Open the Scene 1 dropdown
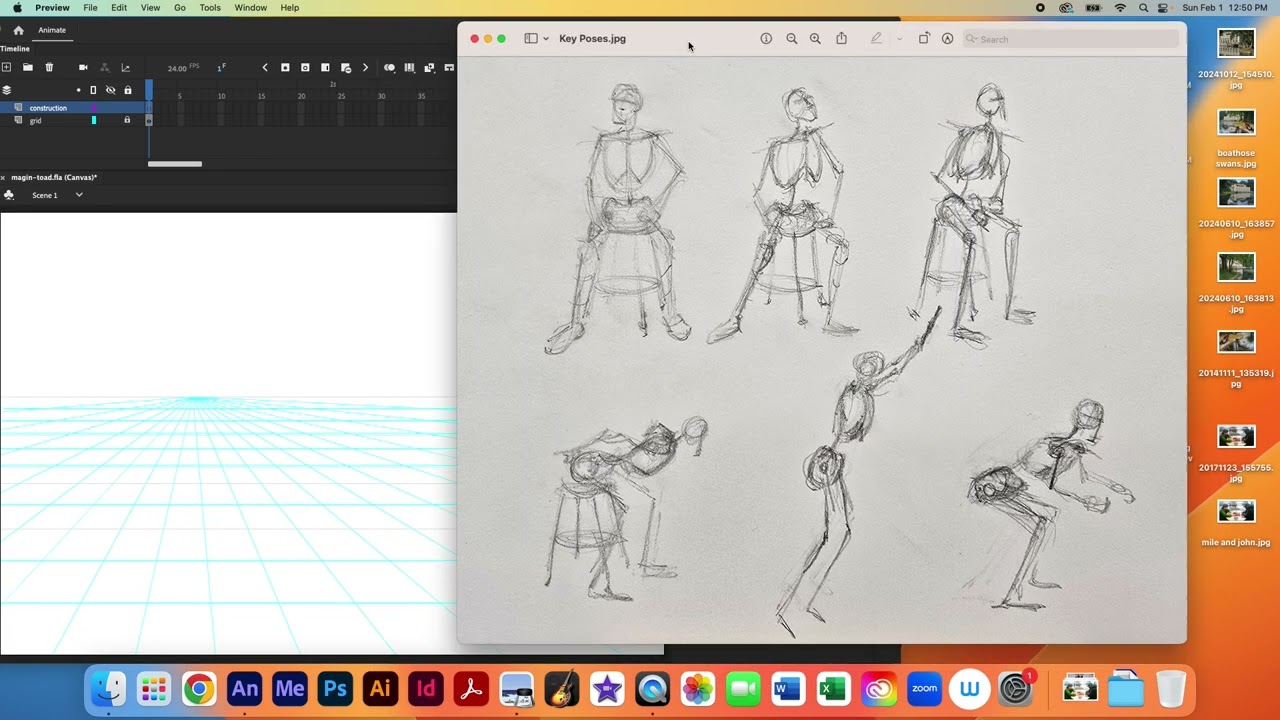 [79, 195]
